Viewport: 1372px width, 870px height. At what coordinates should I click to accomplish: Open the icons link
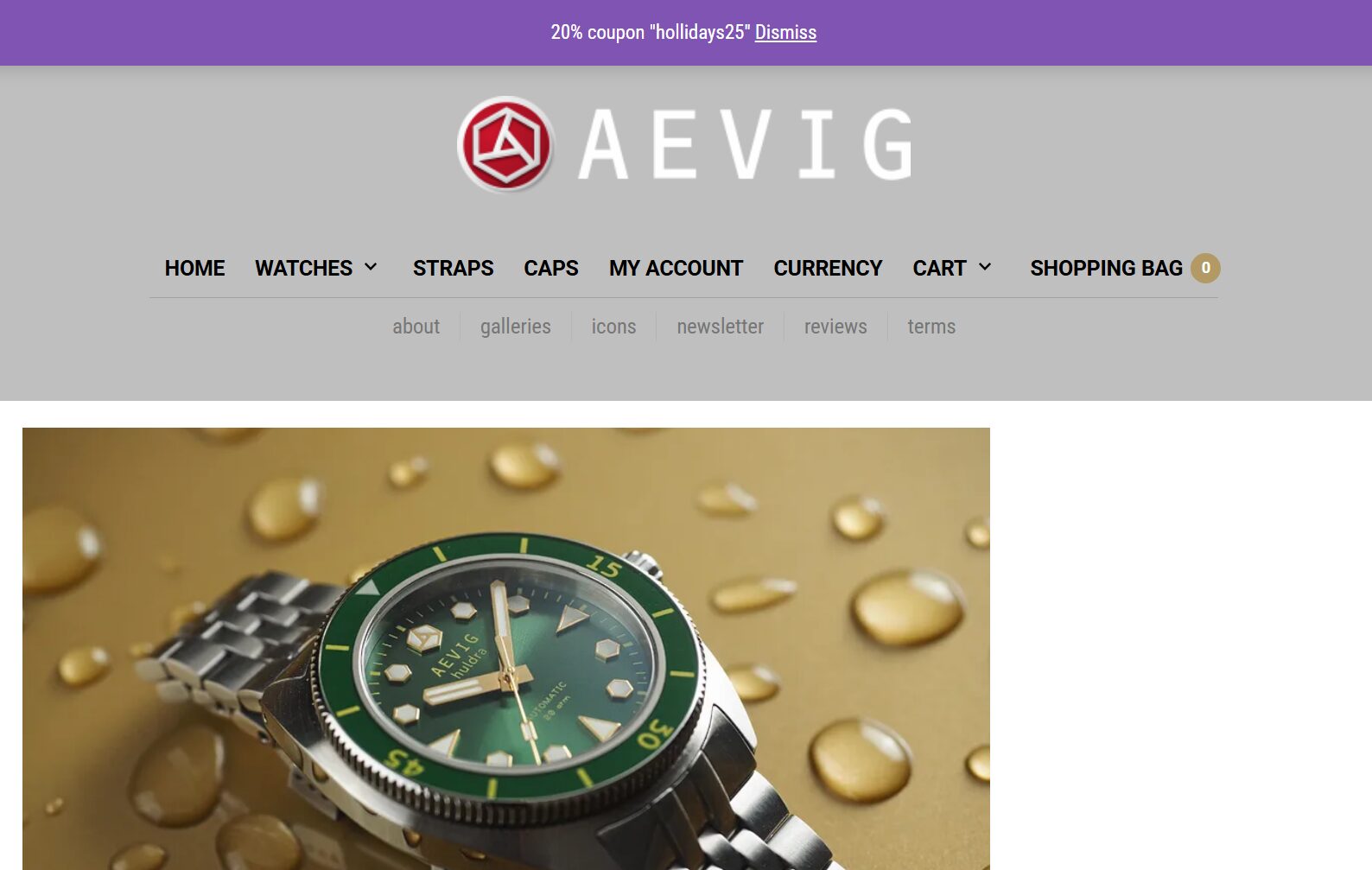[613, 327]
